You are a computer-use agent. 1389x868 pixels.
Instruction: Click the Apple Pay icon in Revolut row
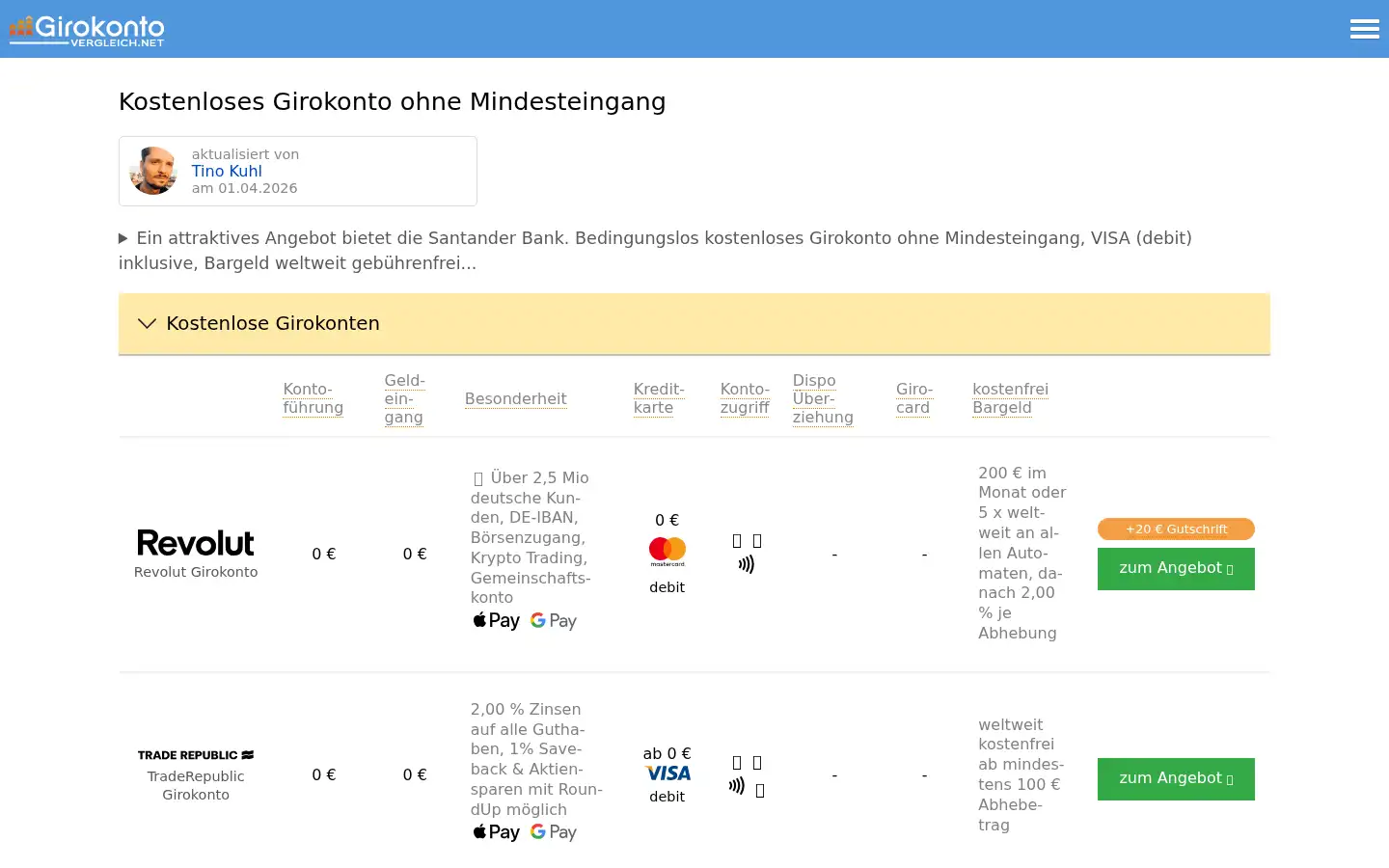point(496,621)
